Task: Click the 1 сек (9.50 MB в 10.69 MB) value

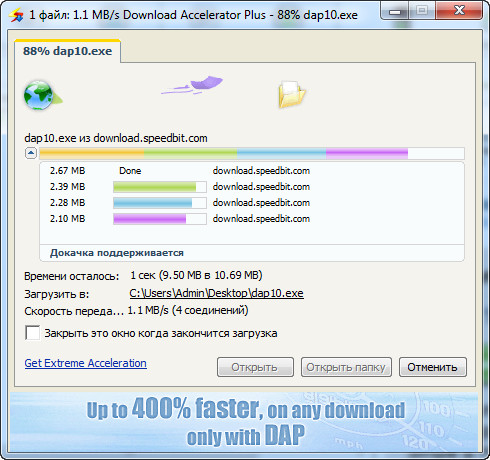Action: coord(196,275)
